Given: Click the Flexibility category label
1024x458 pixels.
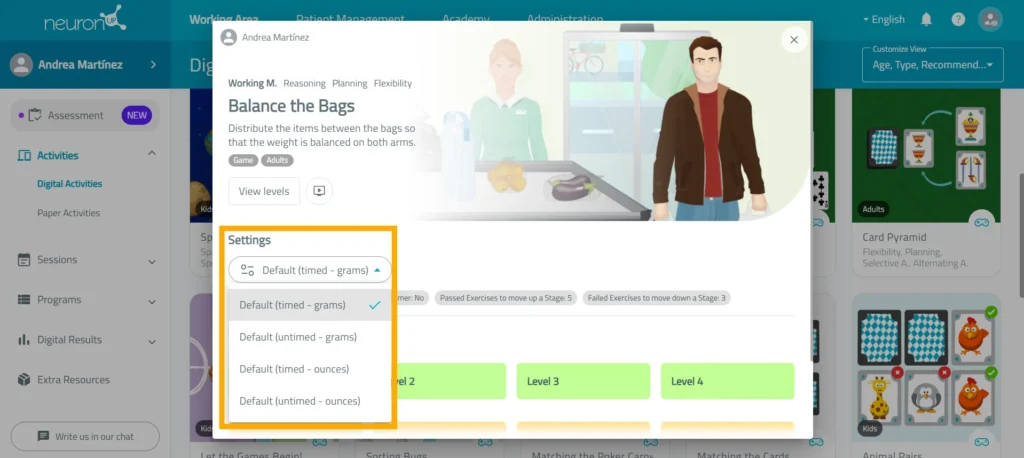Looking at the screenshot, I should click(x=393, y=84).
